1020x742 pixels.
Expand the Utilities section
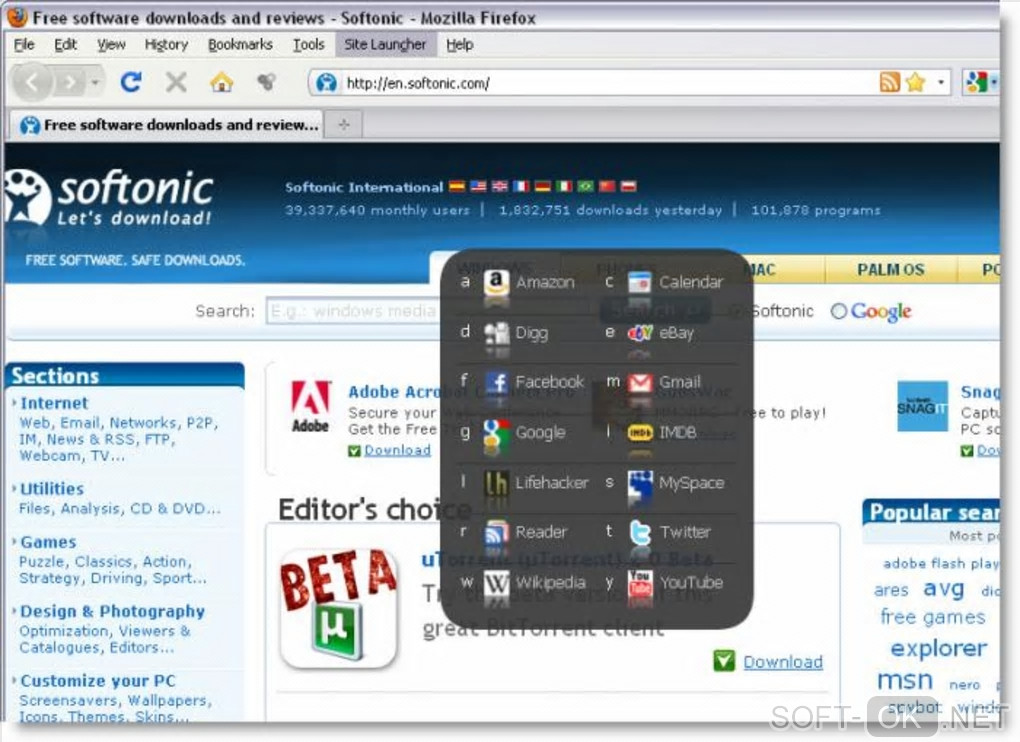[x=51, y=489]
